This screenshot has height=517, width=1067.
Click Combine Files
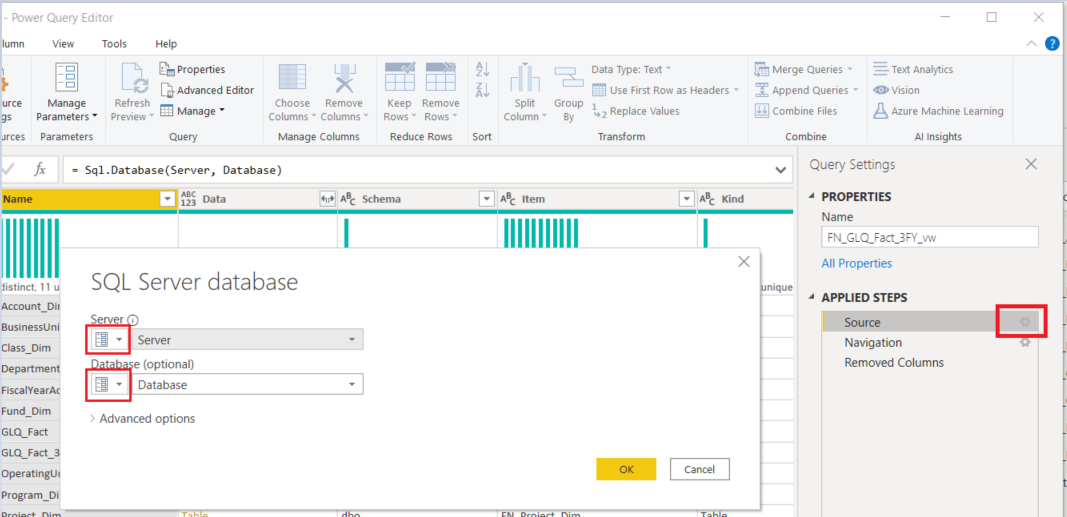point(796,111)
